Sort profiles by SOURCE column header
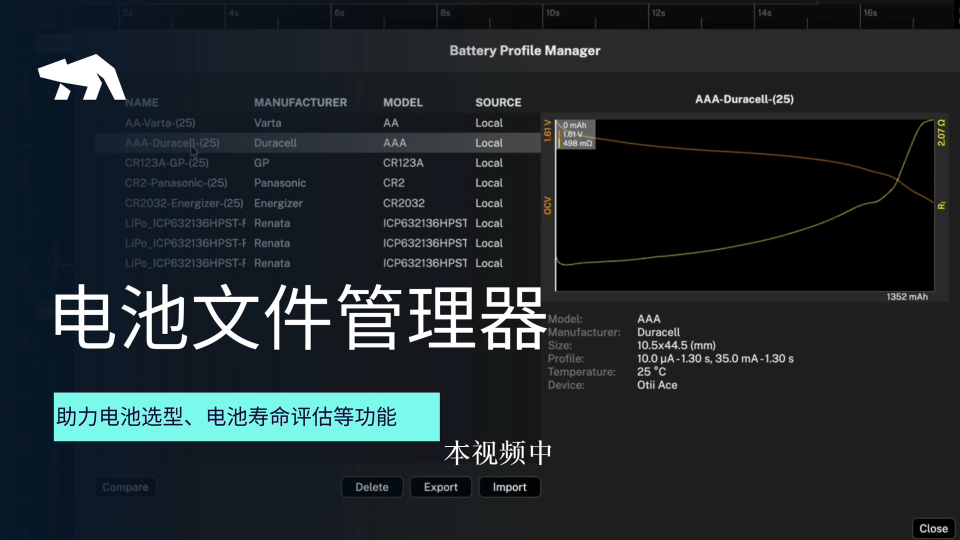 (x=498, y=103)
